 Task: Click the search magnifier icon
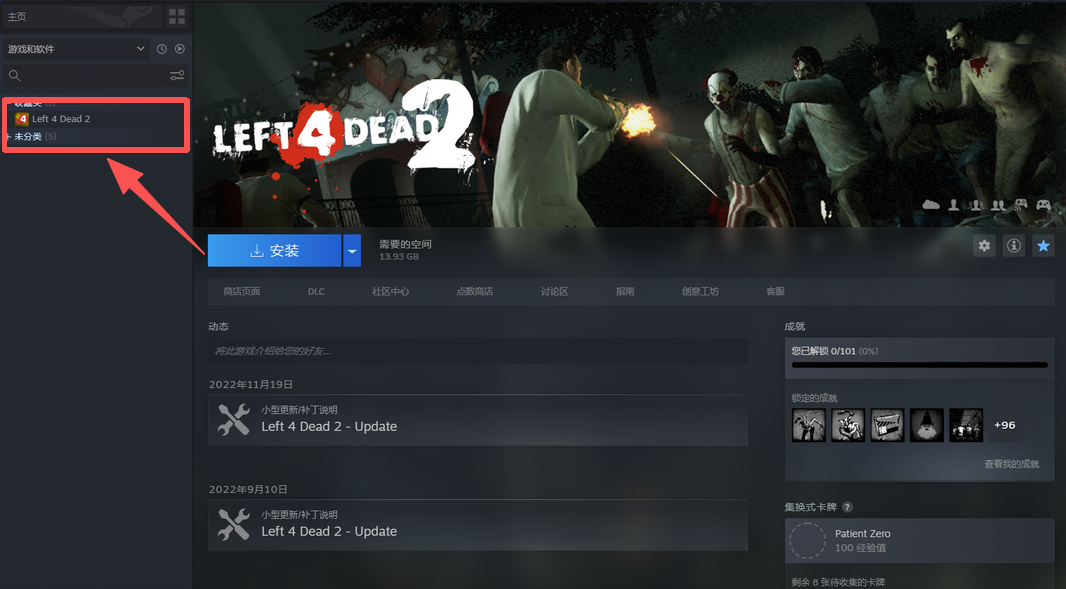14,75
